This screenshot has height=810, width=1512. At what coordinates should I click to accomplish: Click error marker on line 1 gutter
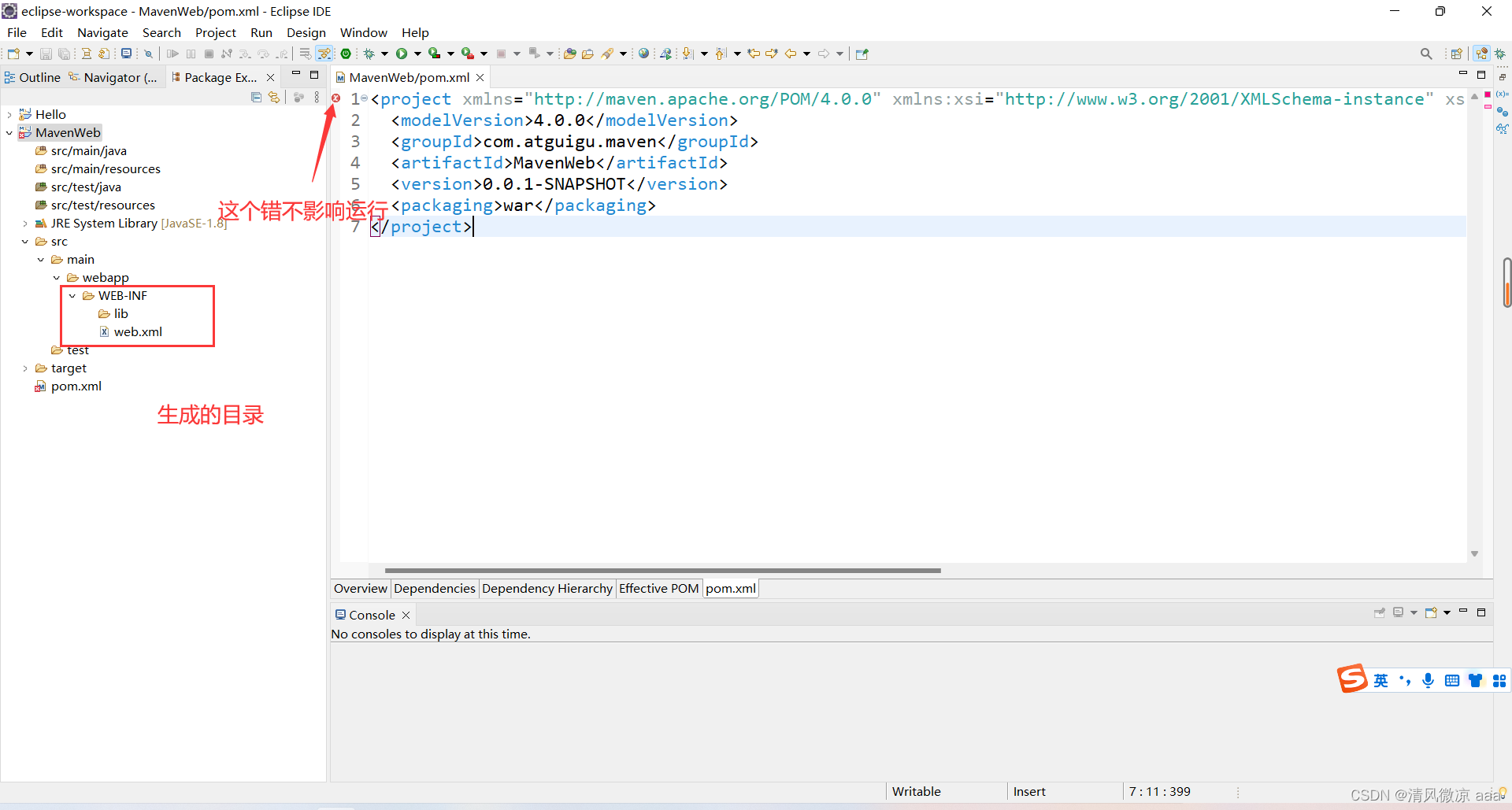336,98
